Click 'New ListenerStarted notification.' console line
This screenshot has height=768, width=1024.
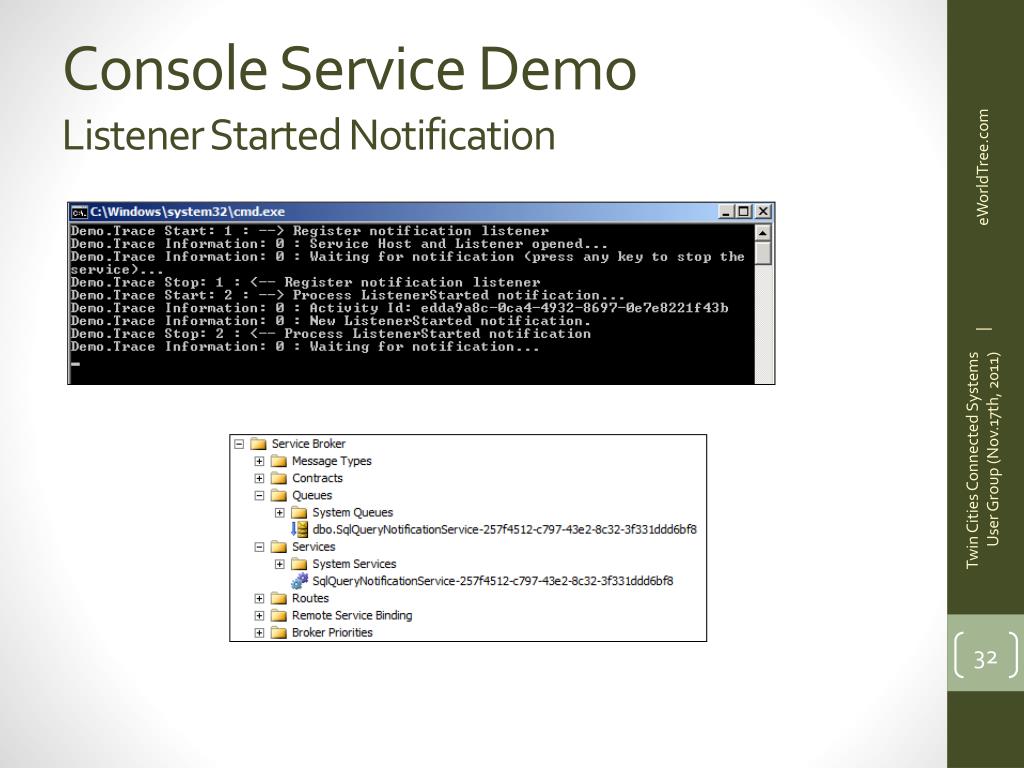[331, 321]
